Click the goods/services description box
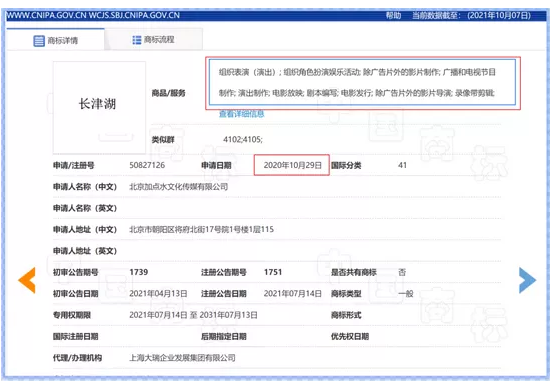This screenshot has width=550, height=383. point(362,82)
